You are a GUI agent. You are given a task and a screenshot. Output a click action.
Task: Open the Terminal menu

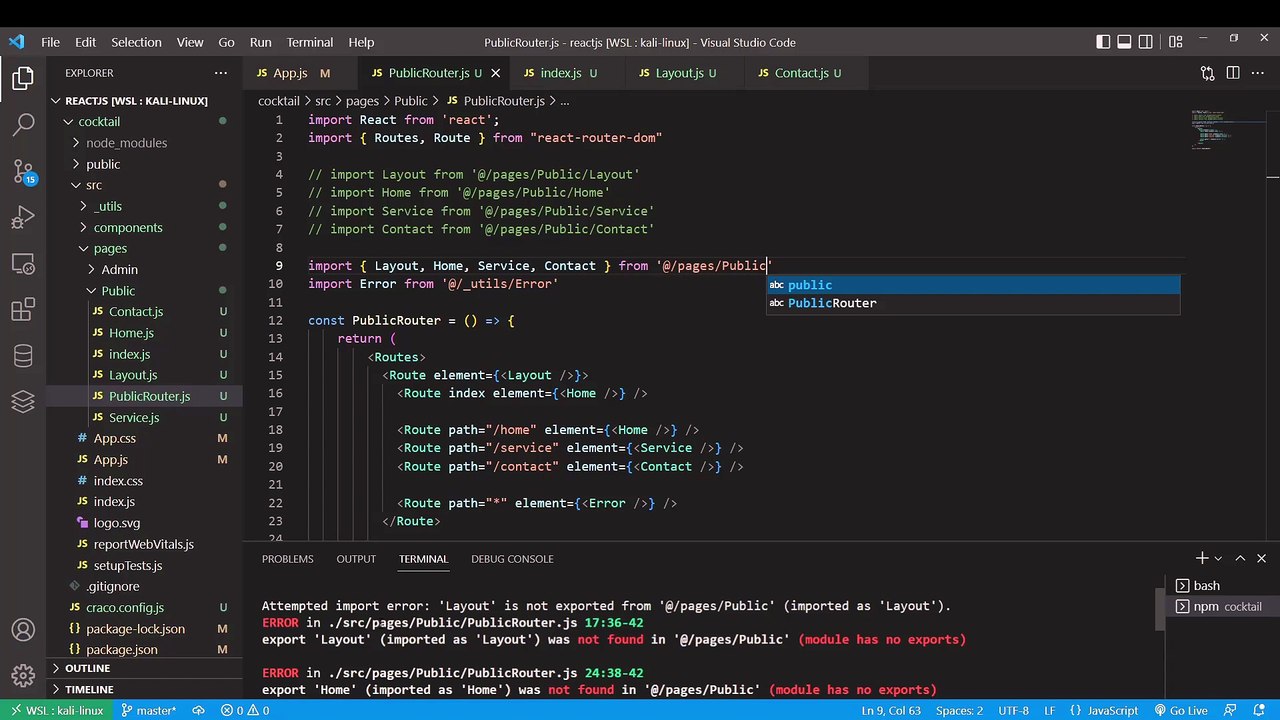(x=310, y=42)
